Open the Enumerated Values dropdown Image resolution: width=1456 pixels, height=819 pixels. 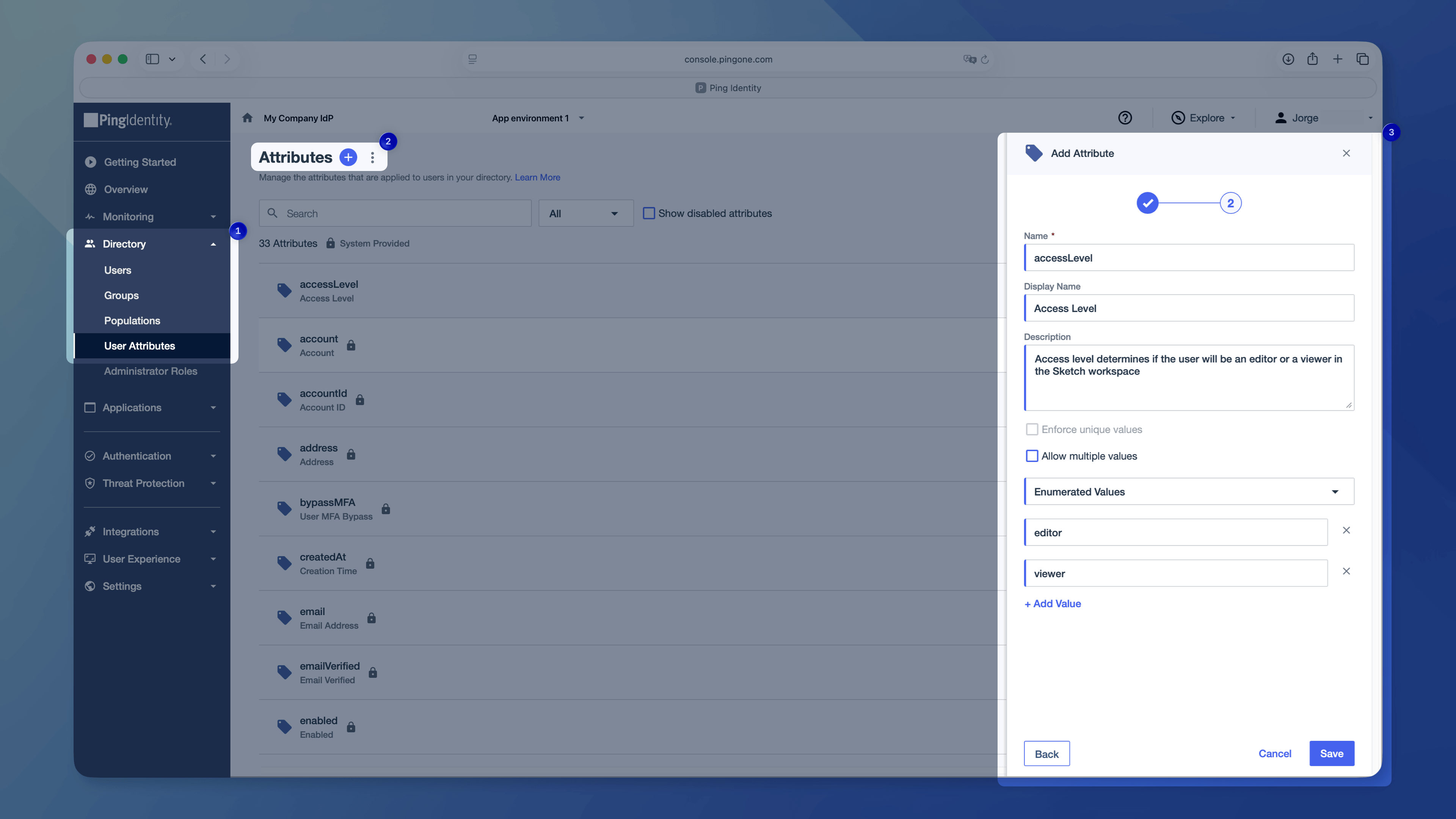pos(1189,492)
